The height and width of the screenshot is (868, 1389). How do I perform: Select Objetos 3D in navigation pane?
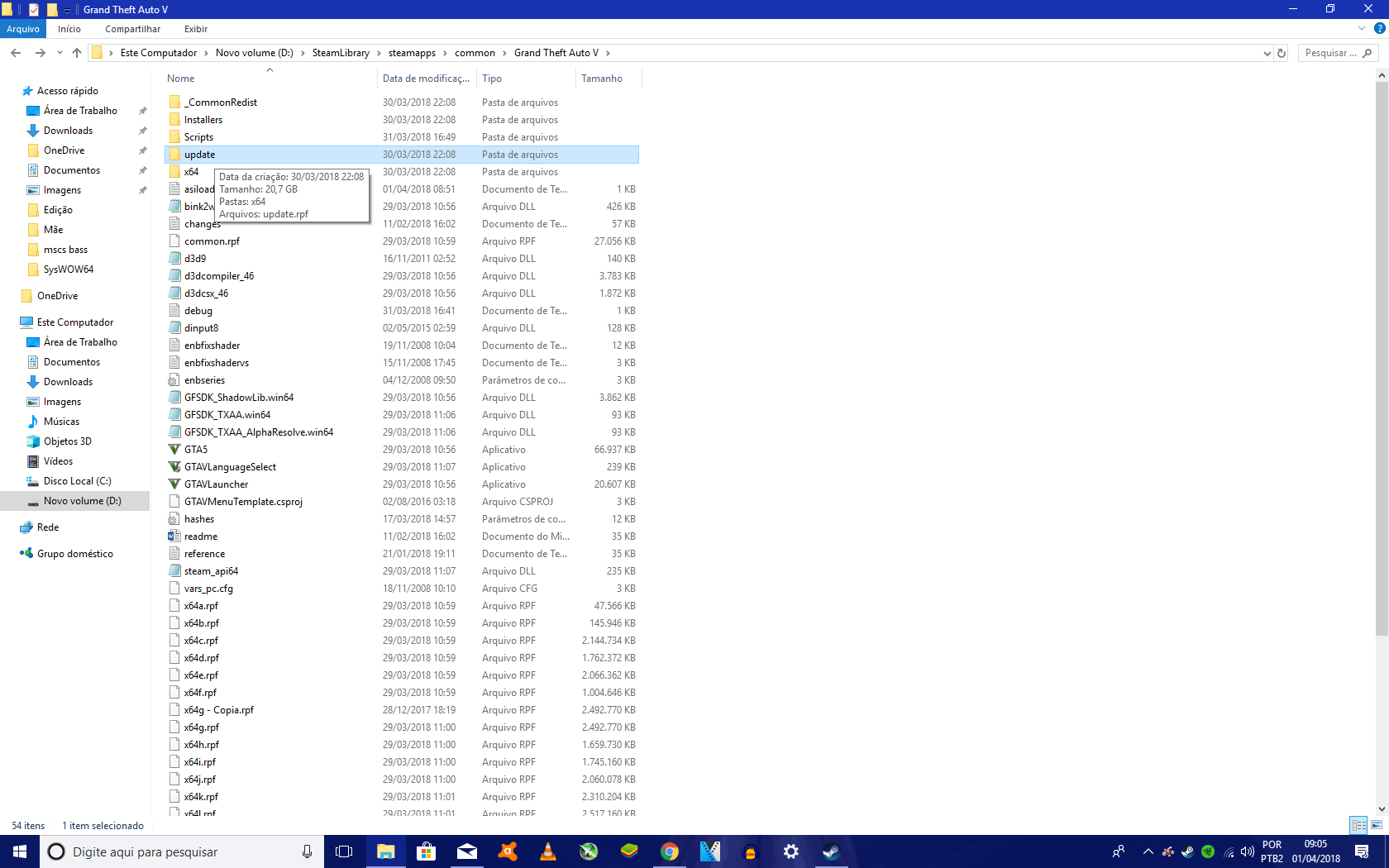point(67,441)
